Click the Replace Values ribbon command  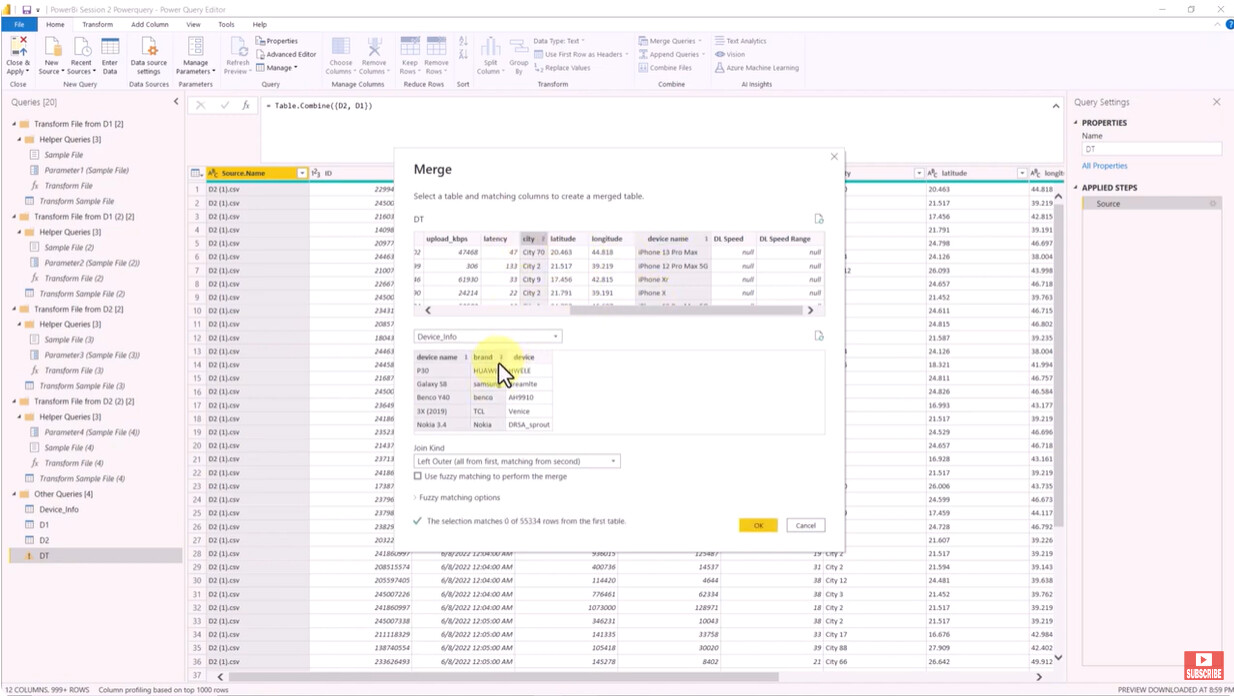(562, 68)
